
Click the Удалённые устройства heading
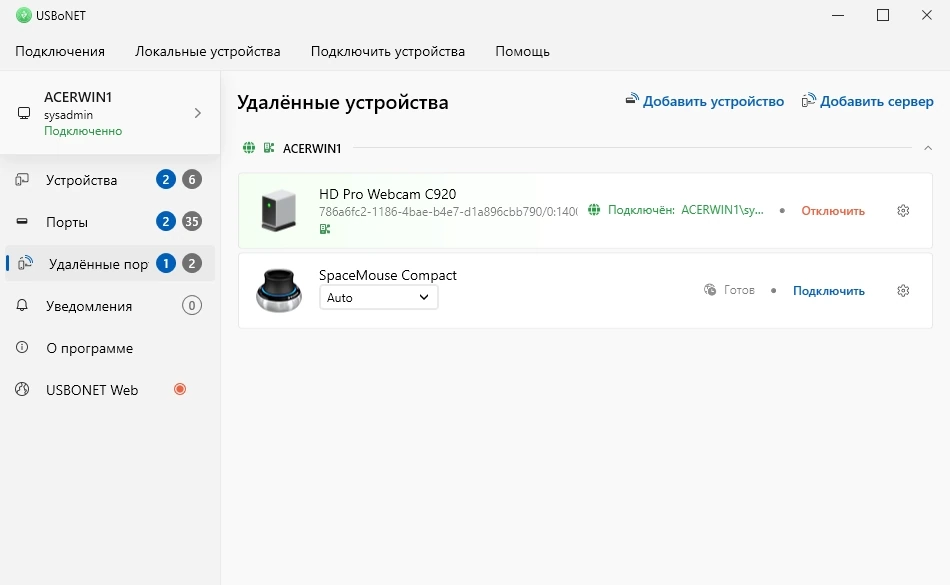[x=343, y=102]
